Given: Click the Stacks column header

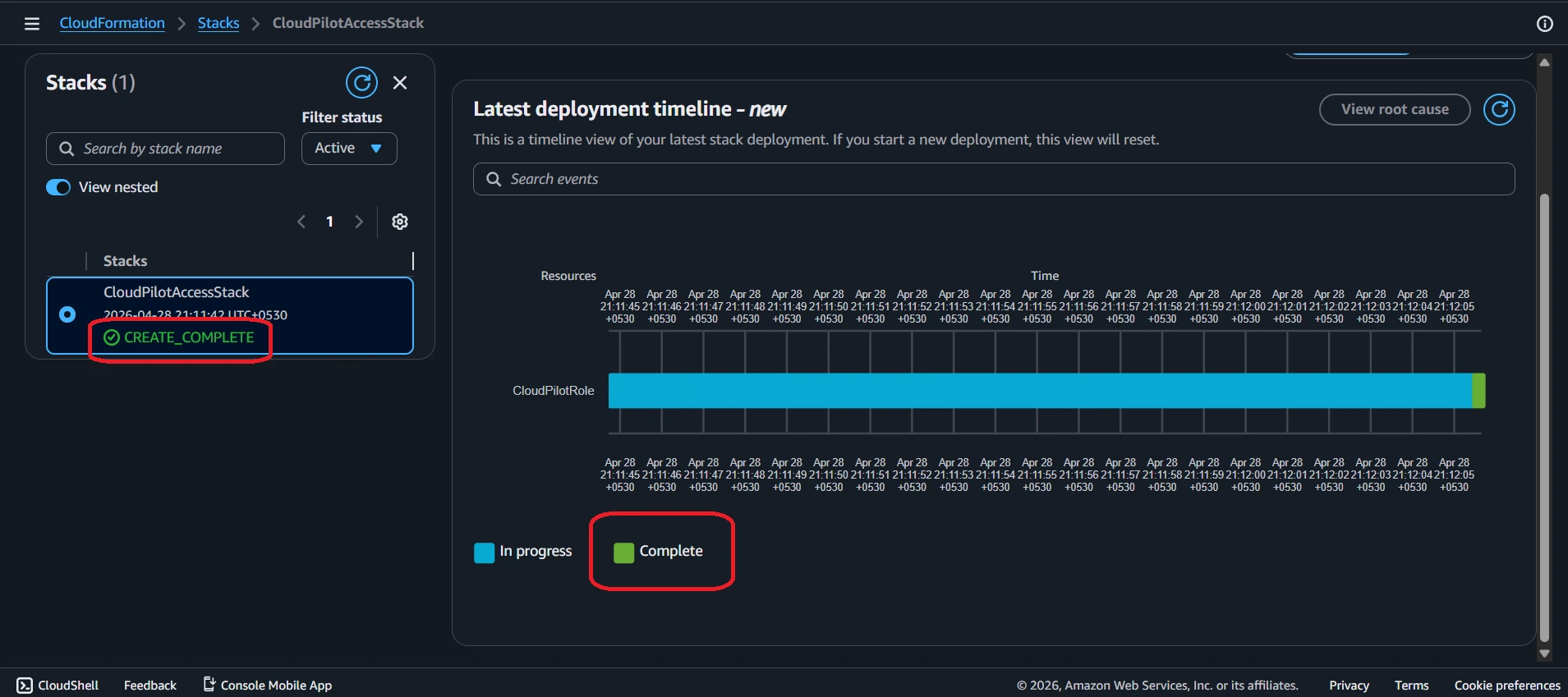Looking at the screenshot, I should click(125, 261).
